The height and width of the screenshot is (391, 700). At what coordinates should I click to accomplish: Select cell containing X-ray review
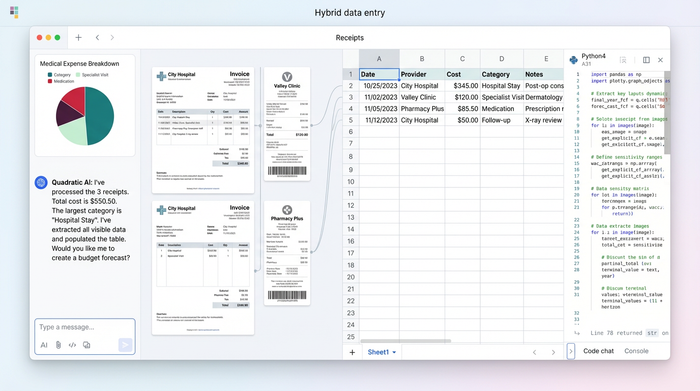[x=544, y=121]
